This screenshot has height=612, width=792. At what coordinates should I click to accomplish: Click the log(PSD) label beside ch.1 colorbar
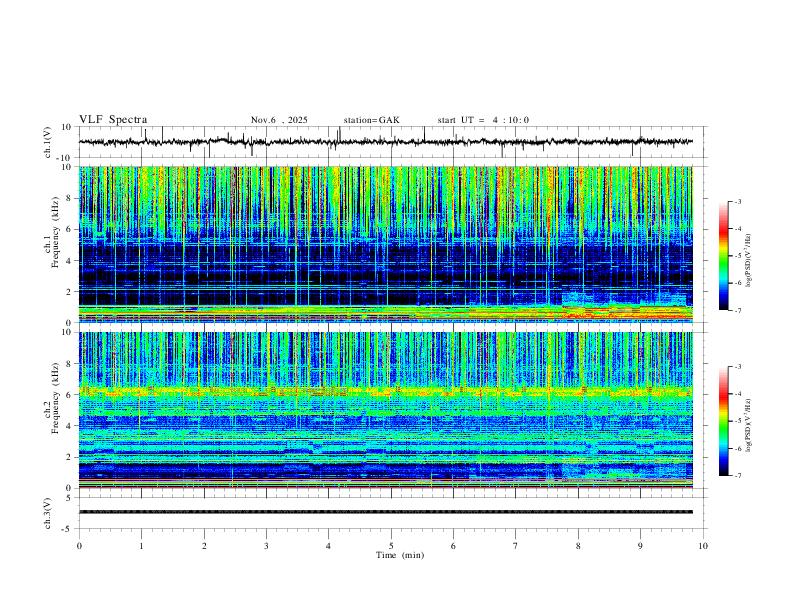pos(749,260)
